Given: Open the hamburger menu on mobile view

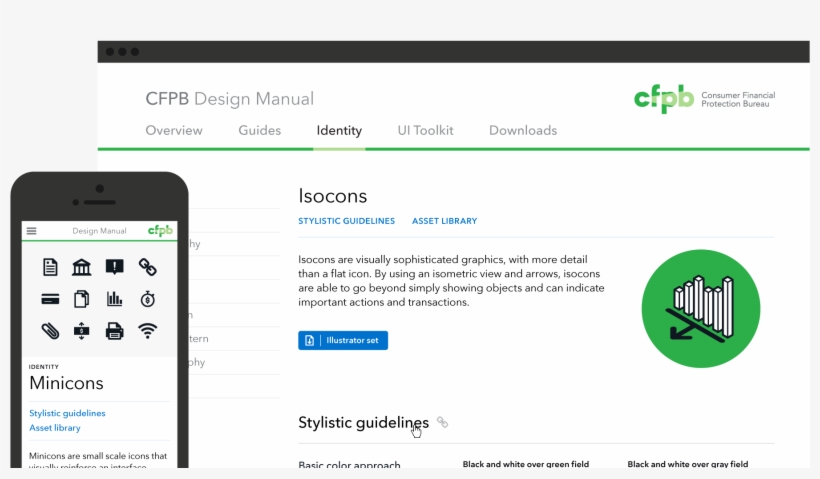Looking at the screenshot, I should [x=31, y=231].
